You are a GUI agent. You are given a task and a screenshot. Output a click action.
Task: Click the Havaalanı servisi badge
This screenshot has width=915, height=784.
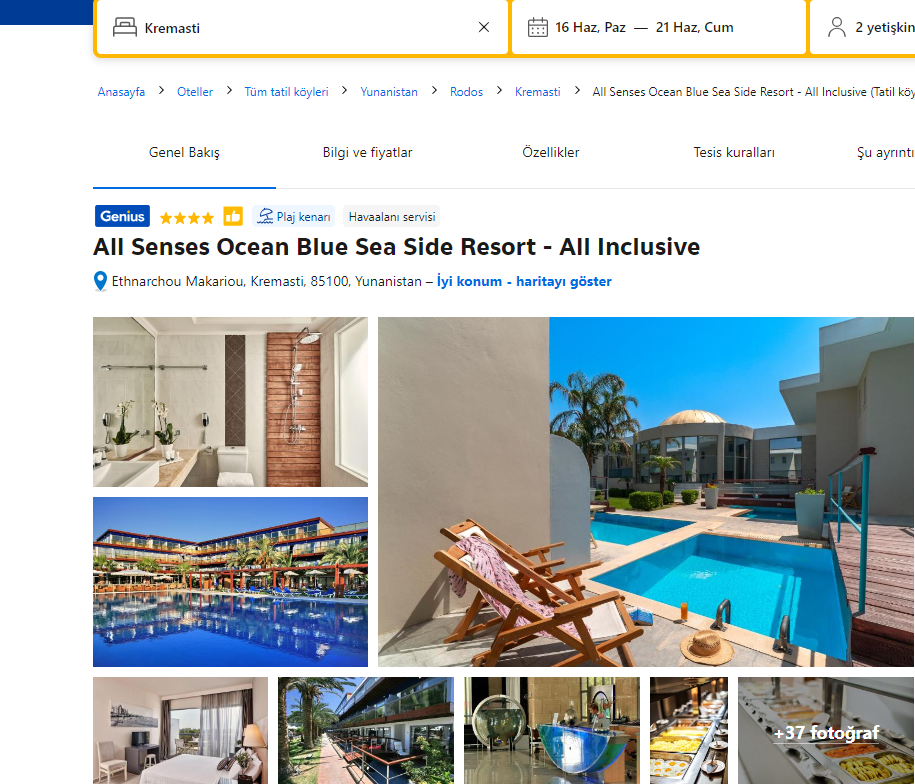coord(392,216)
